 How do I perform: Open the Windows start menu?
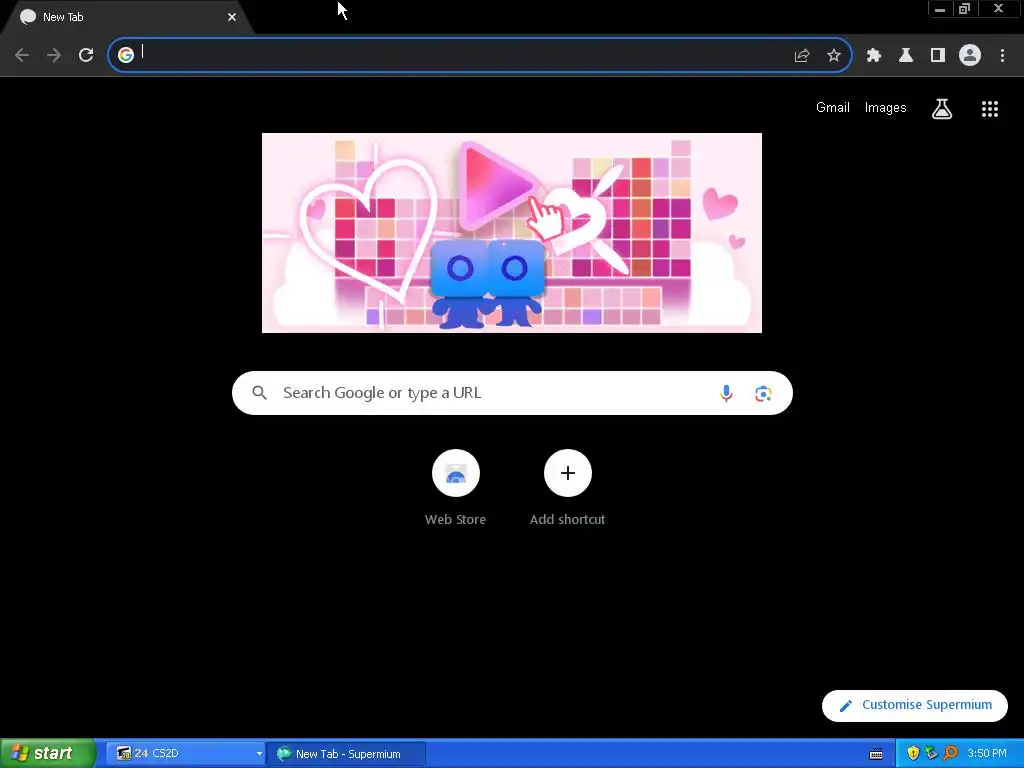pos(48,753)
